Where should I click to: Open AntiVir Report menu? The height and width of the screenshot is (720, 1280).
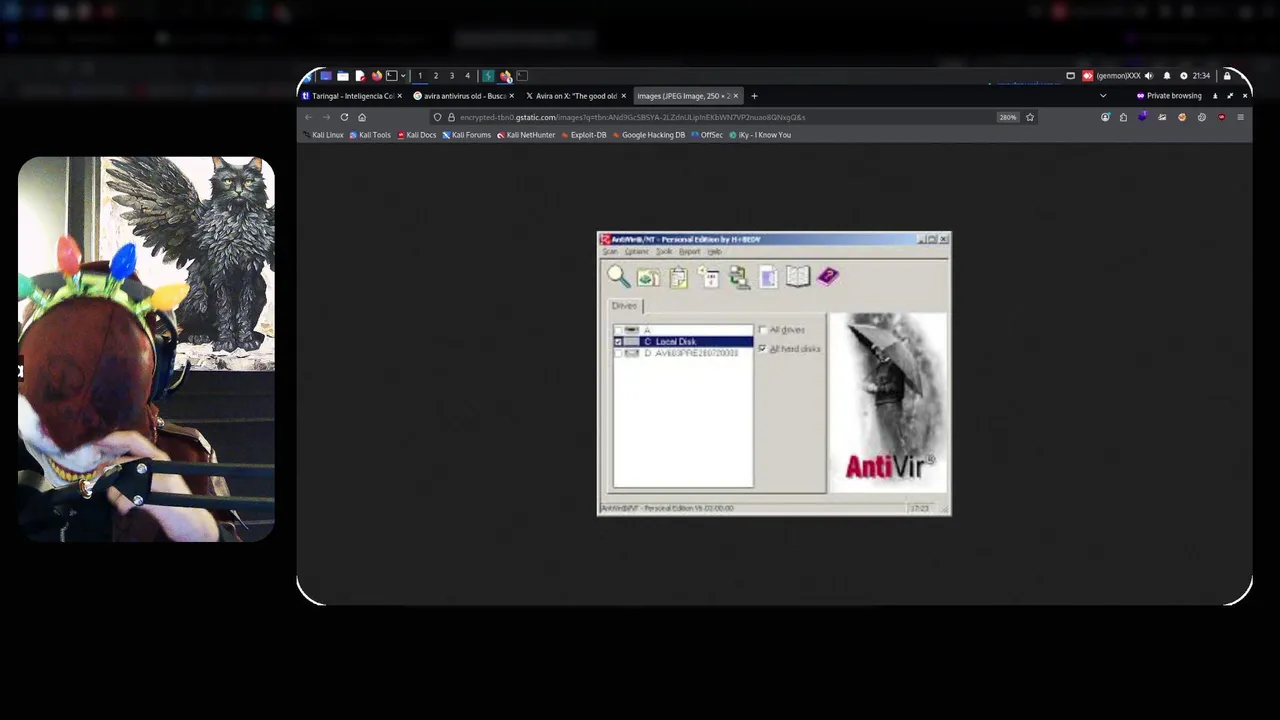(690, 252)
